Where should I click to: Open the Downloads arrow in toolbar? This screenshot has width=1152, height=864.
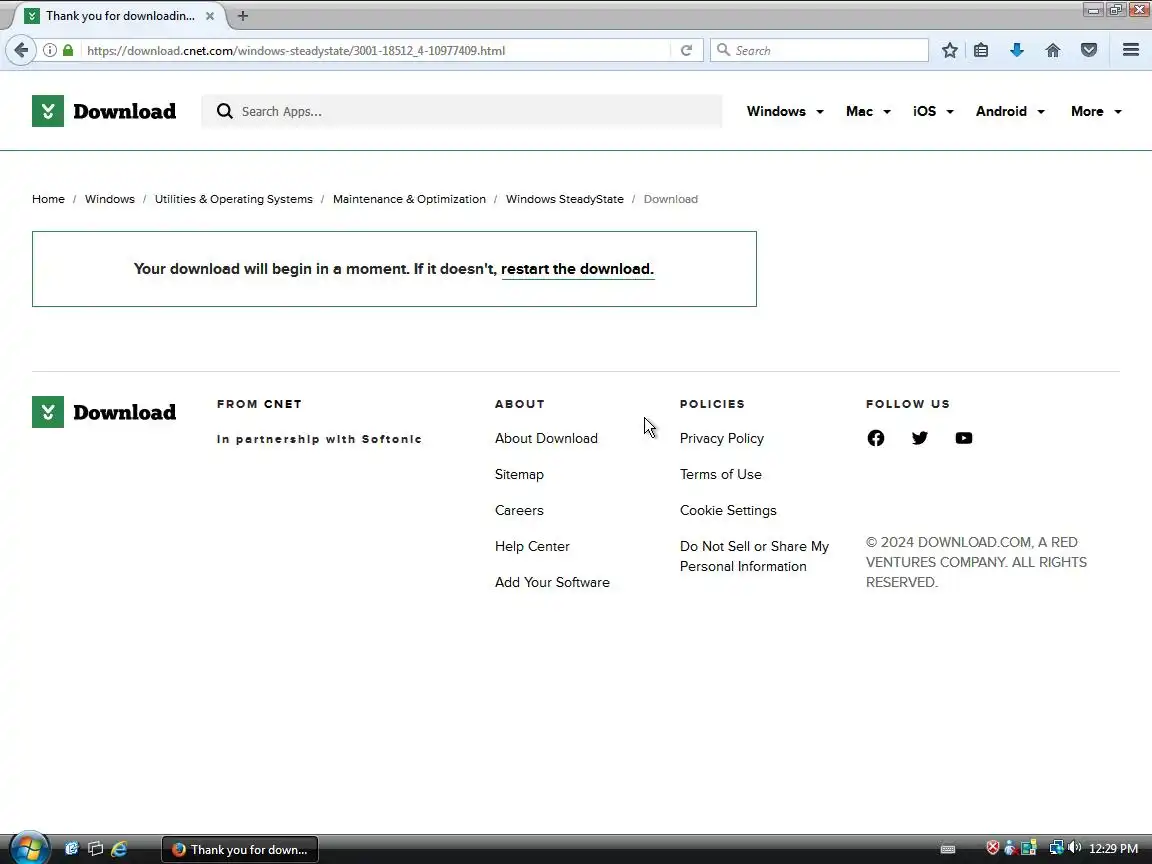tap(1017, 50)
